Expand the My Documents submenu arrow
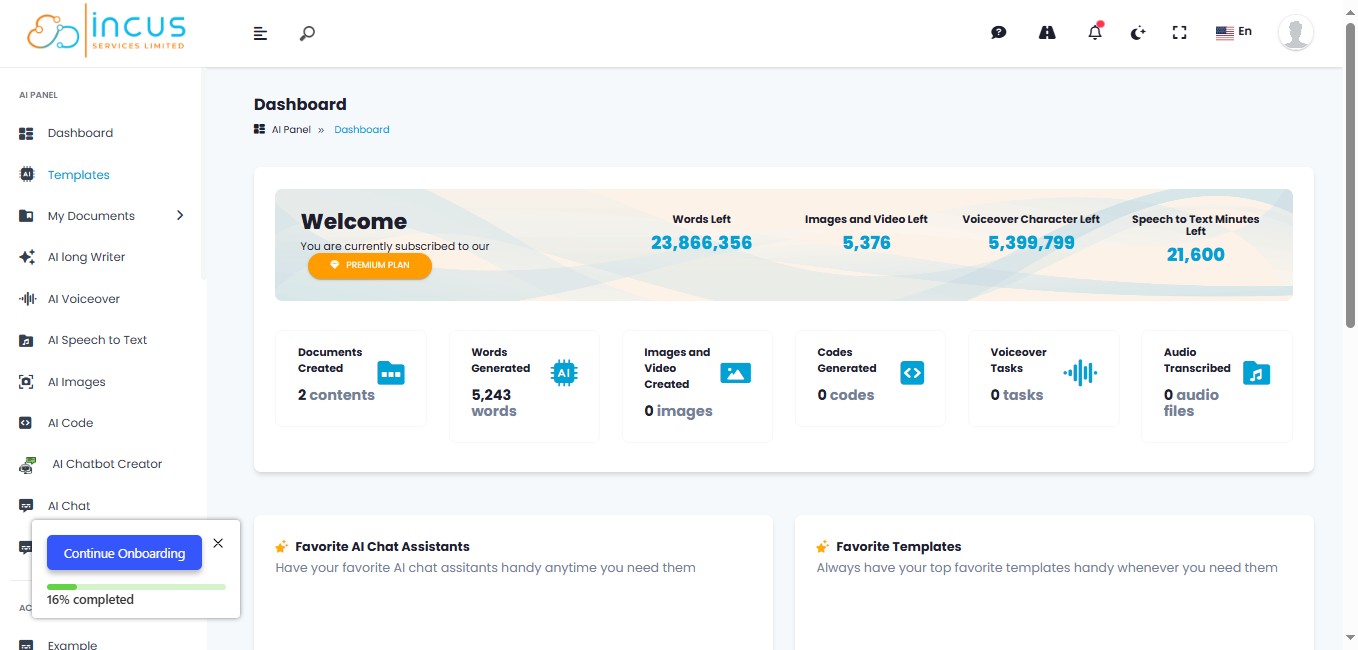 coord(180,215)
